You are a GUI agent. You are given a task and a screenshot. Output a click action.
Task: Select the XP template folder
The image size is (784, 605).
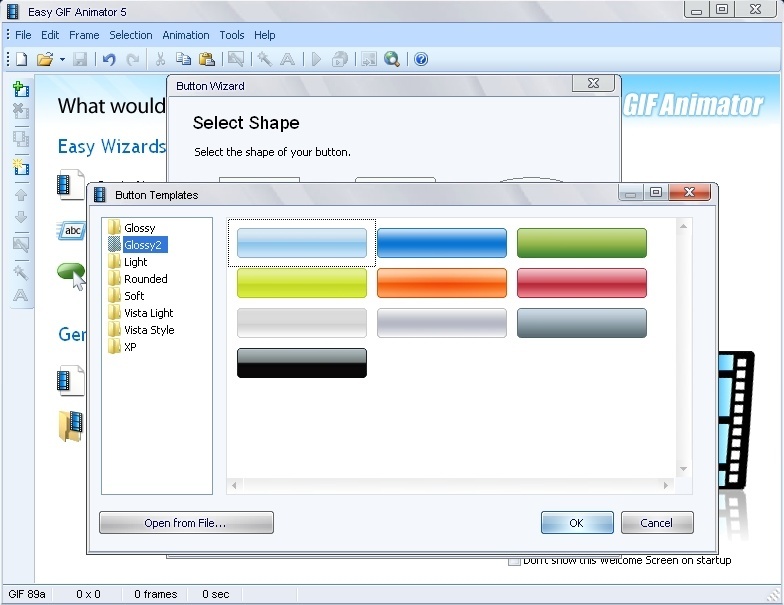click(x=122, y=347)
